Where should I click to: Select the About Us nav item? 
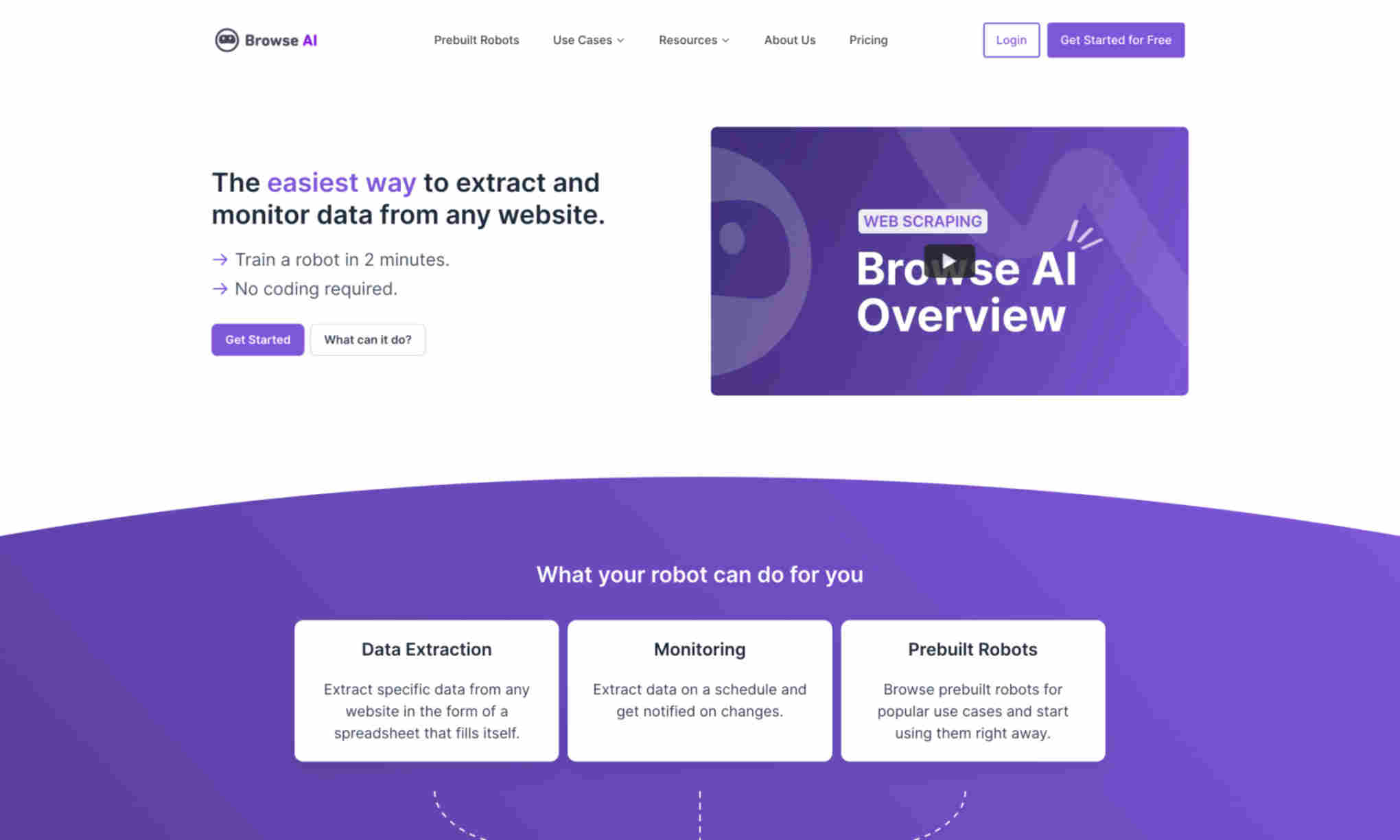tap(790, 39)
